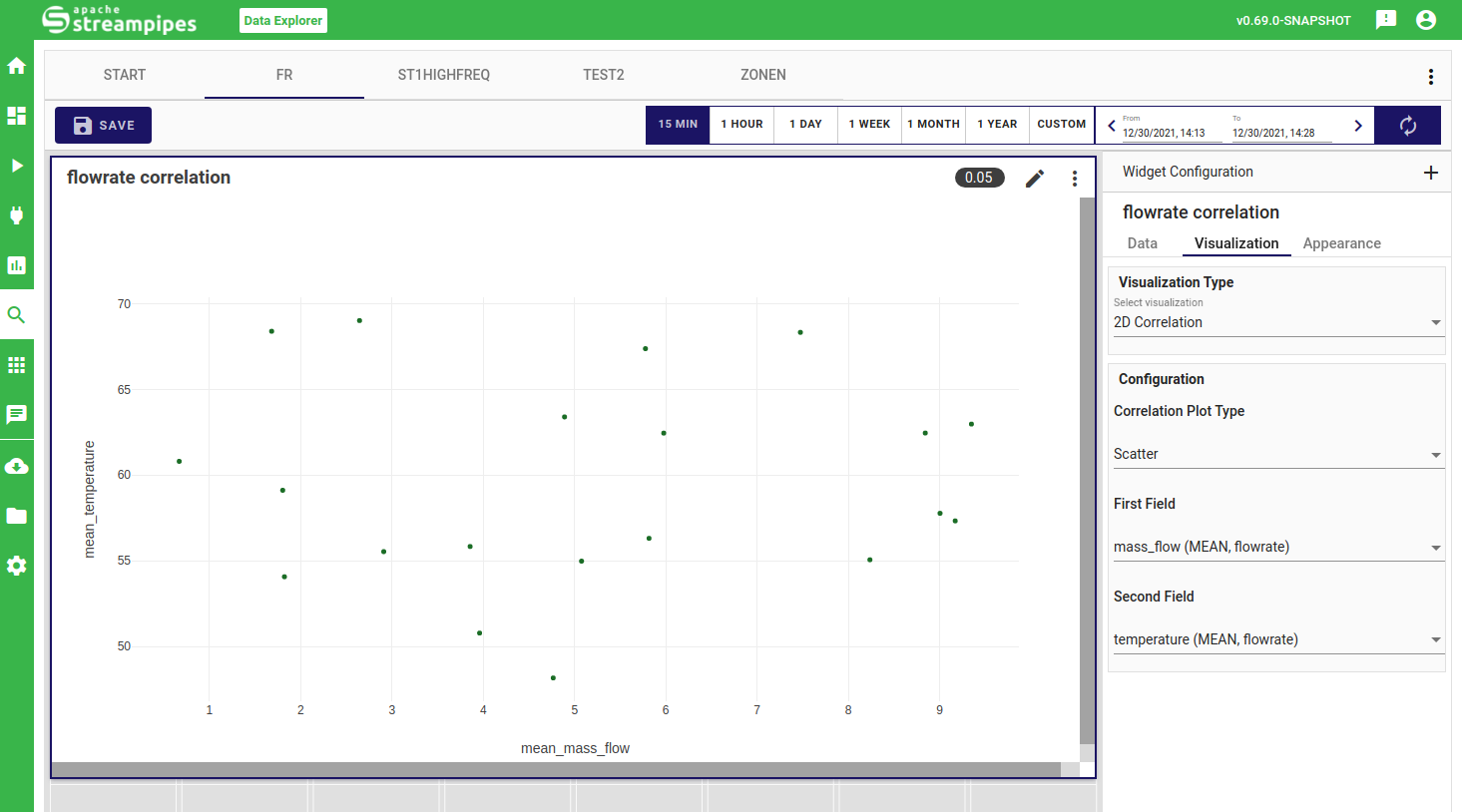Open the dashboard icon in sidebar
This screenshot has width=1462, height=812.
(x=16, y=116)
